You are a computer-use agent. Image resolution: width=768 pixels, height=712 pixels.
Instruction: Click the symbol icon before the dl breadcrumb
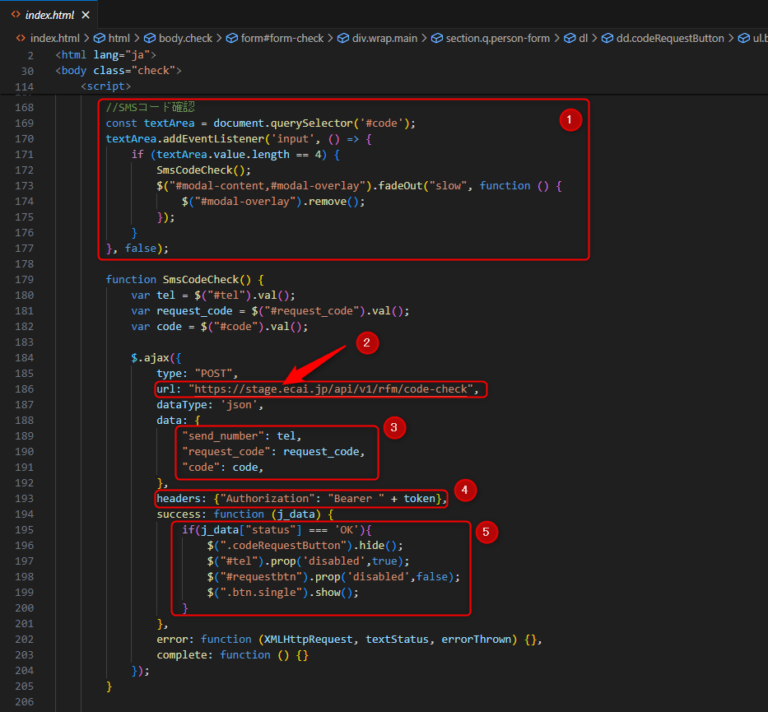(569, 38)
